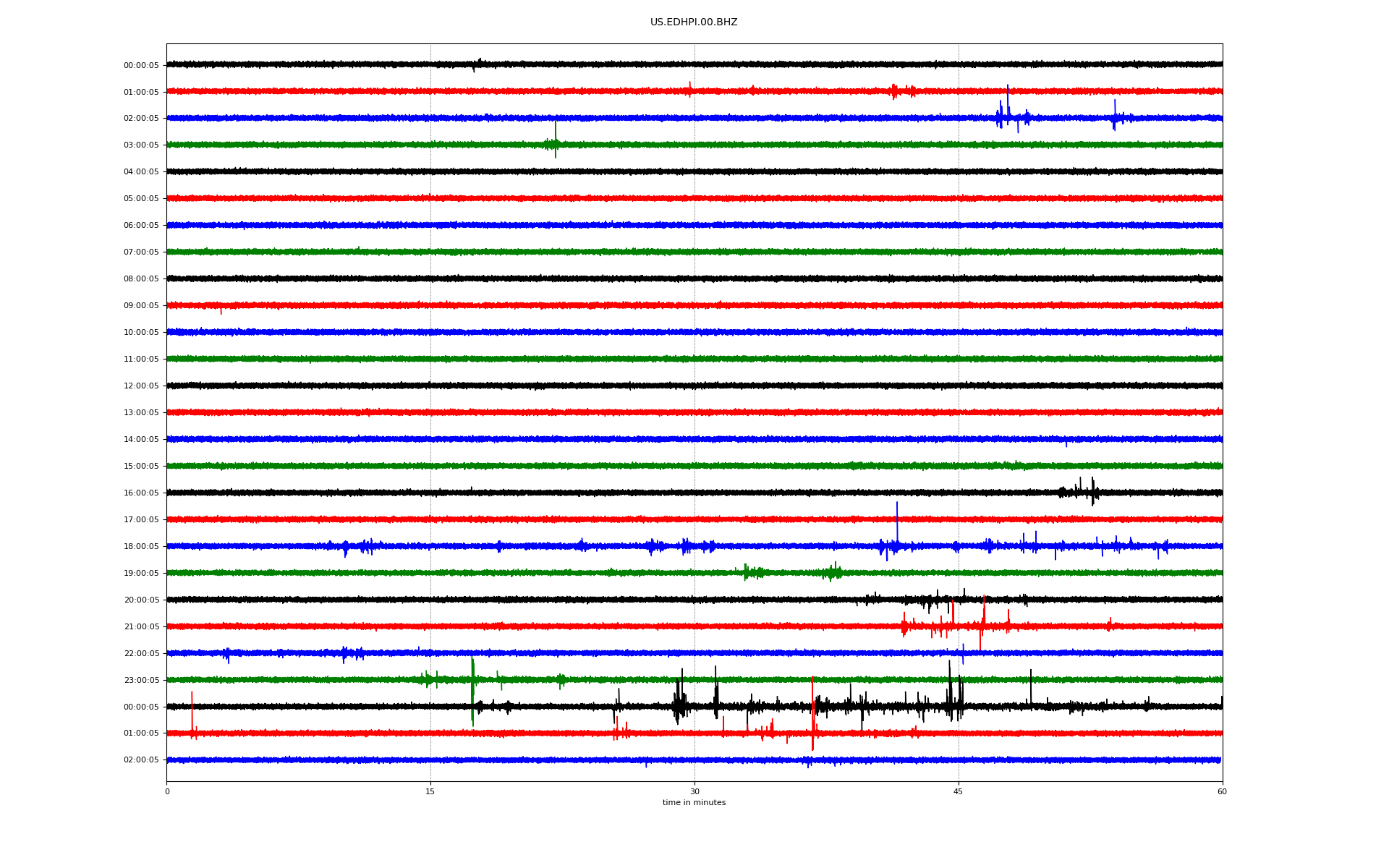This screenshot has width=1389, height=868.
Task: Click the x-axis tick label 0
Action: pos(167,792)
